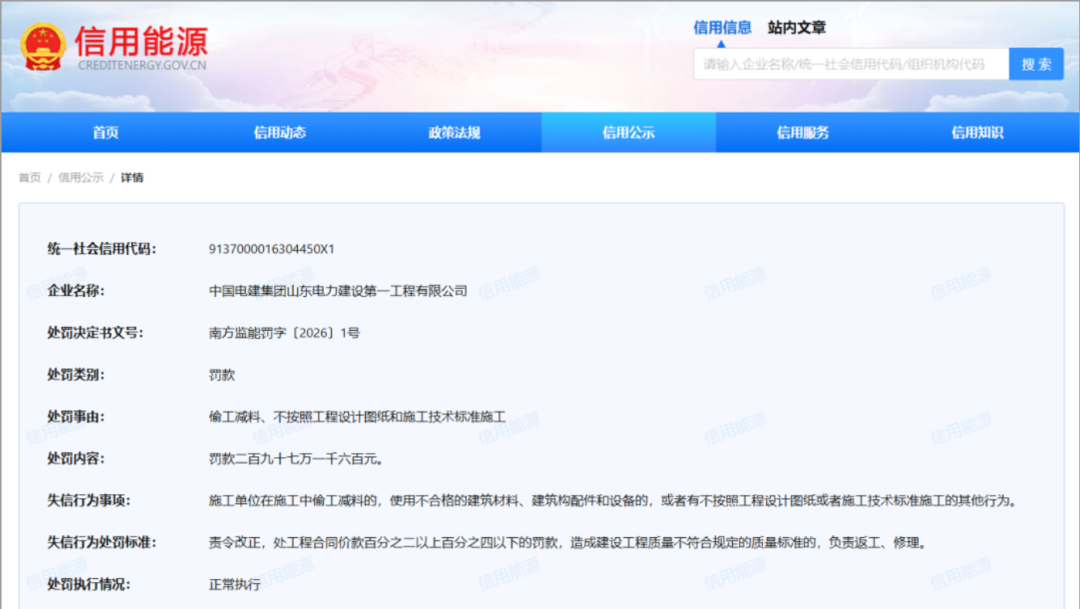Open the 信用公示 navigation menu item

coord(628,132)
